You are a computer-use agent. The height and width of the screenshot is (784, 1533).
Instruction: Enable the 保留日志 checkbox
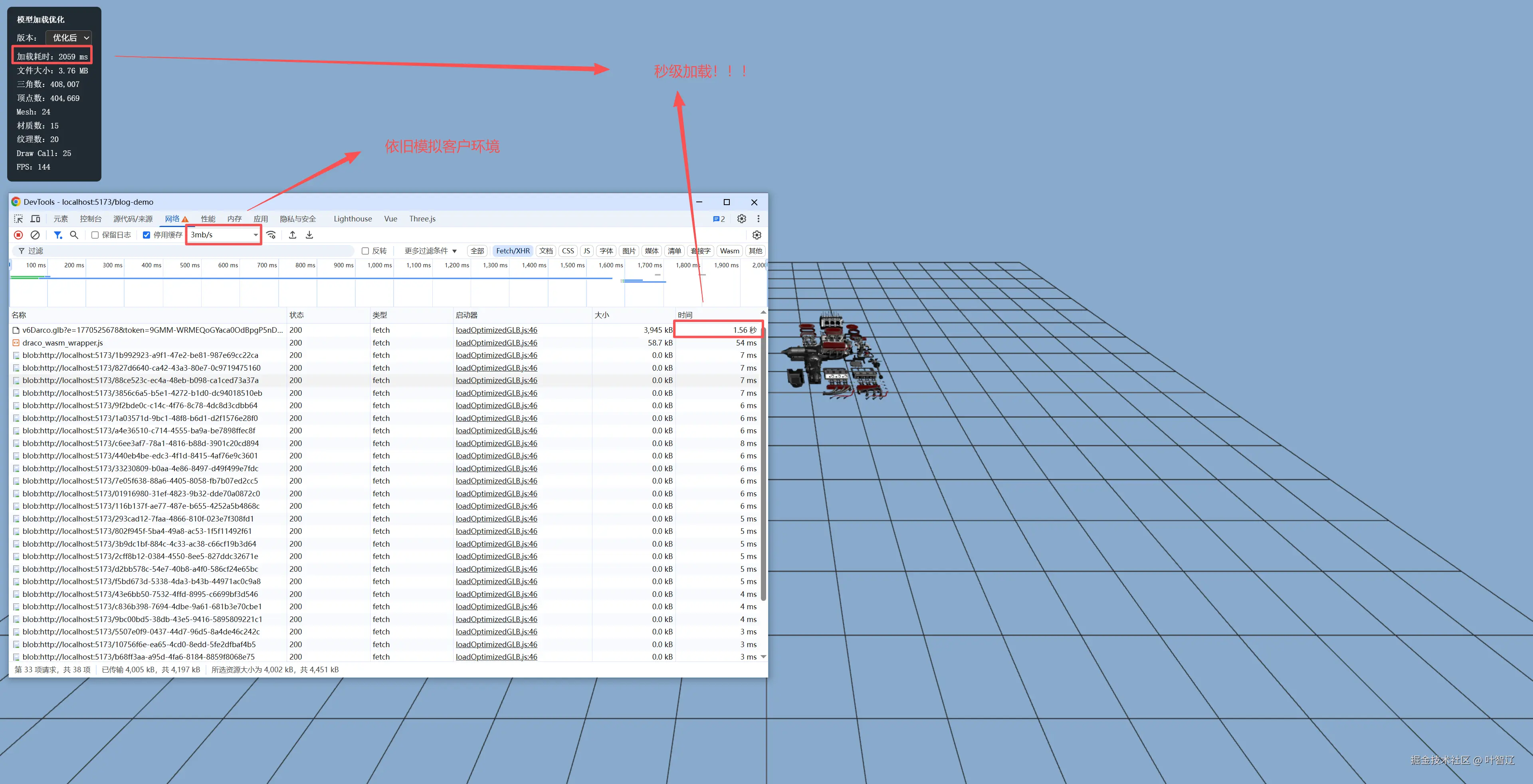coord(95,235)
